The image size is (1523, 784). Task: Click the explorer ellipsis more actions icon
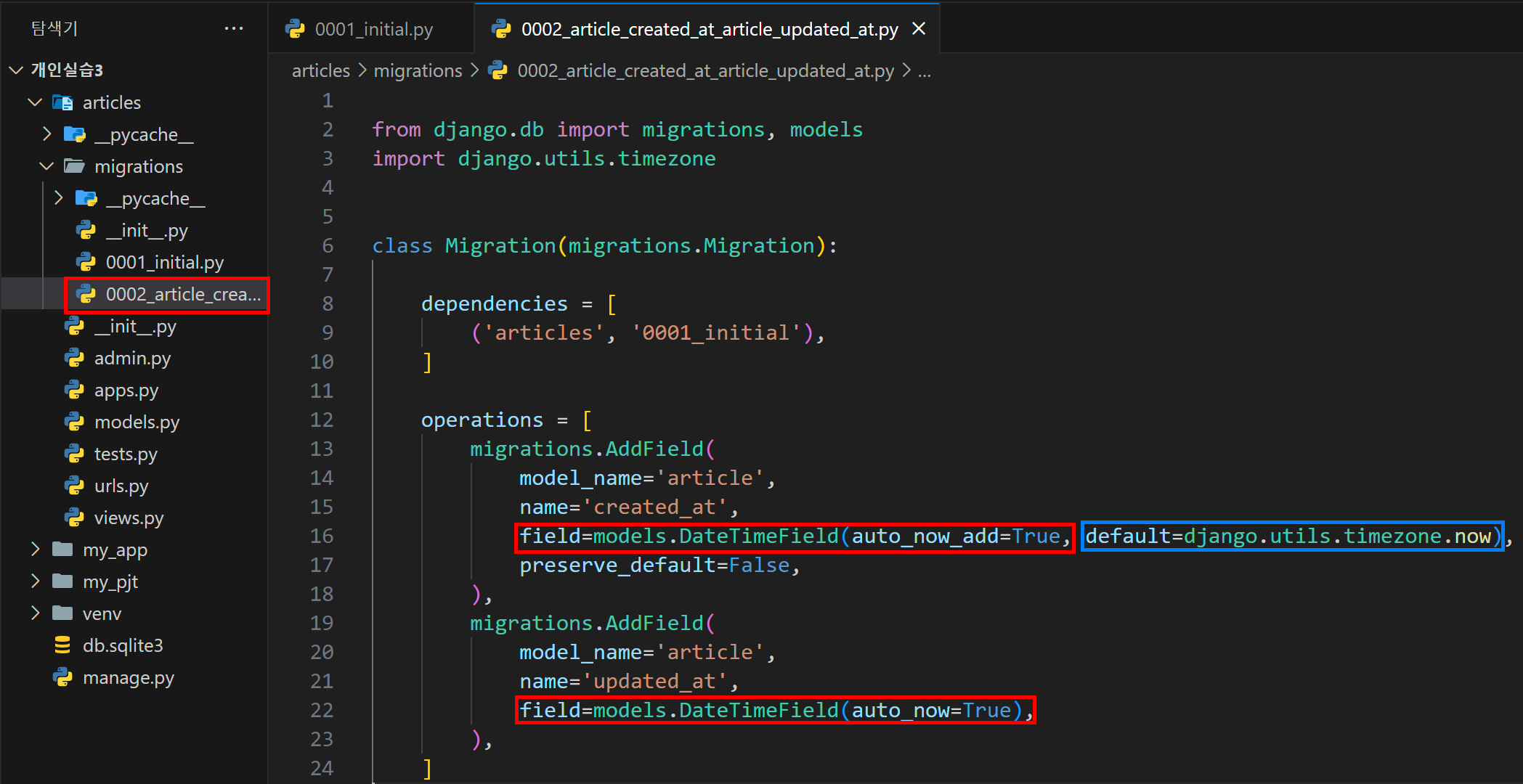pyautogui.click(x=234, y=28)
